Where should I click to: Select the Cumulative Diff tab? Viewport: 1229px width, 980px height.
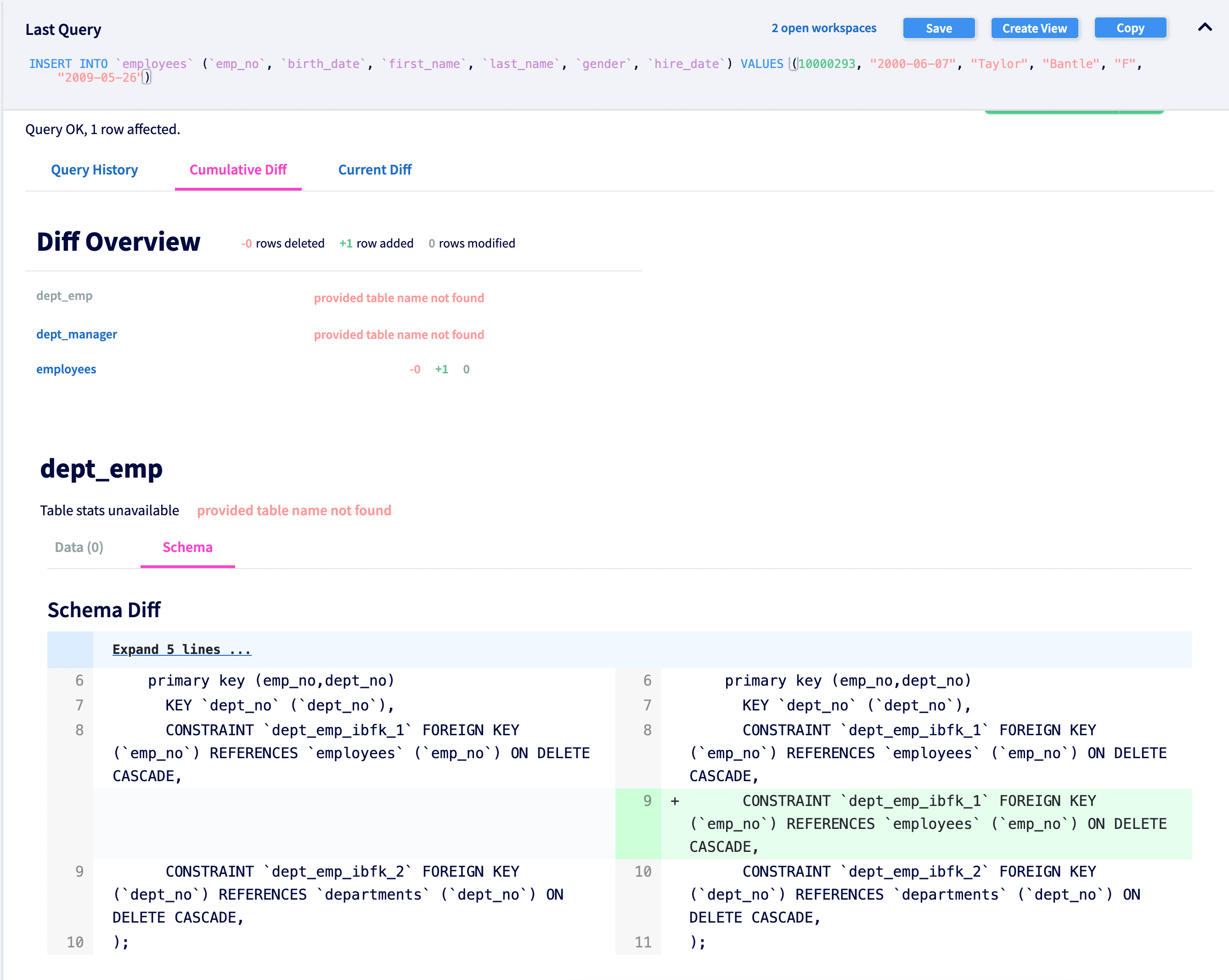(238, 169)
